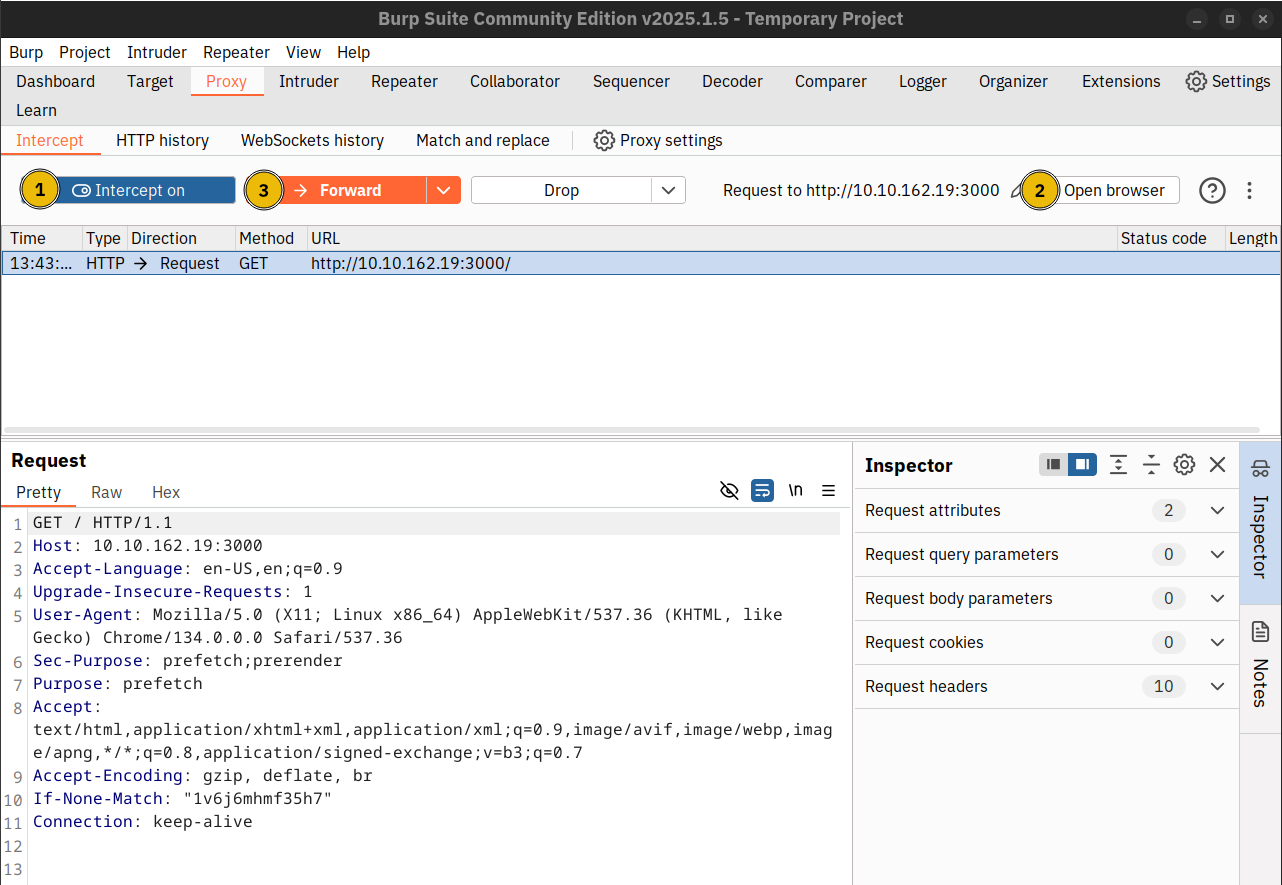Open the View menu
Viewport: 1282px width, 885px height.
(x=303, y=52)
